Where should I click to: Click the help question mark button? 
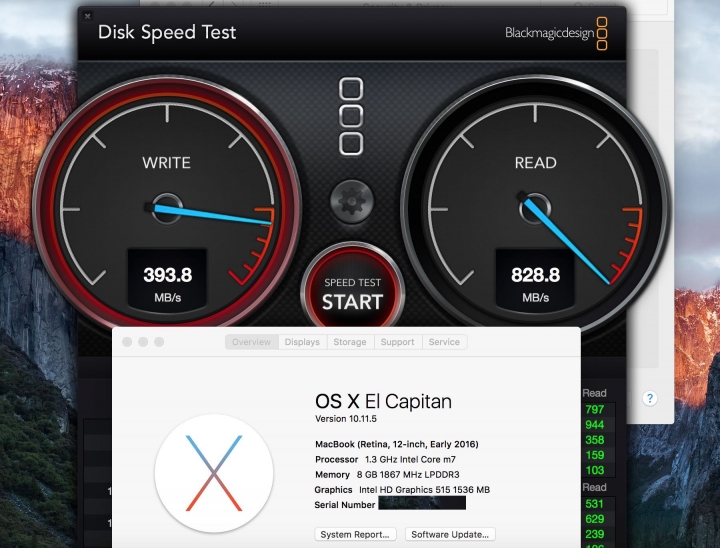pos(650,398)
